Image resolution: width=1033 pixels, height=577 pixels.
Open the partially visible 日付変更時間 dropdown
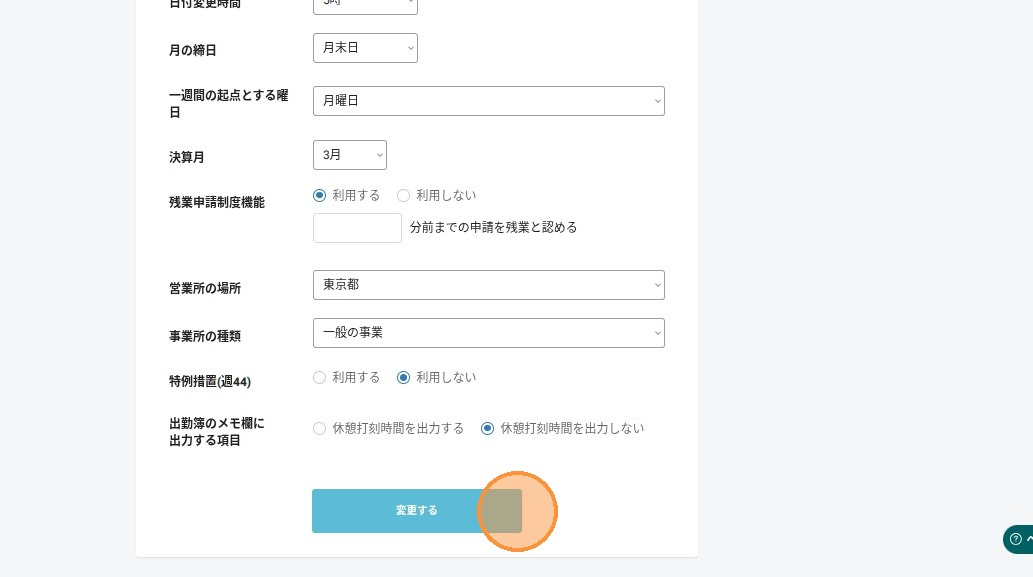click(x=365, y=5)
